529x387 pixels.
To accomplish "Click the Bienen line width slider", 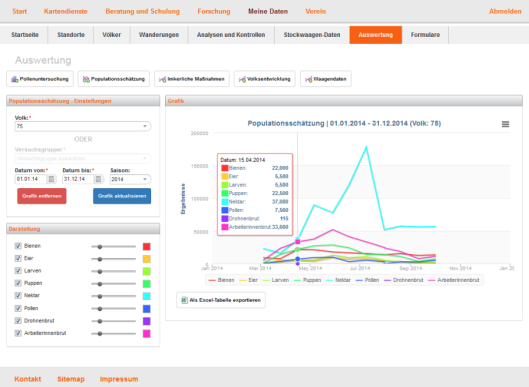I will [114, 247].
